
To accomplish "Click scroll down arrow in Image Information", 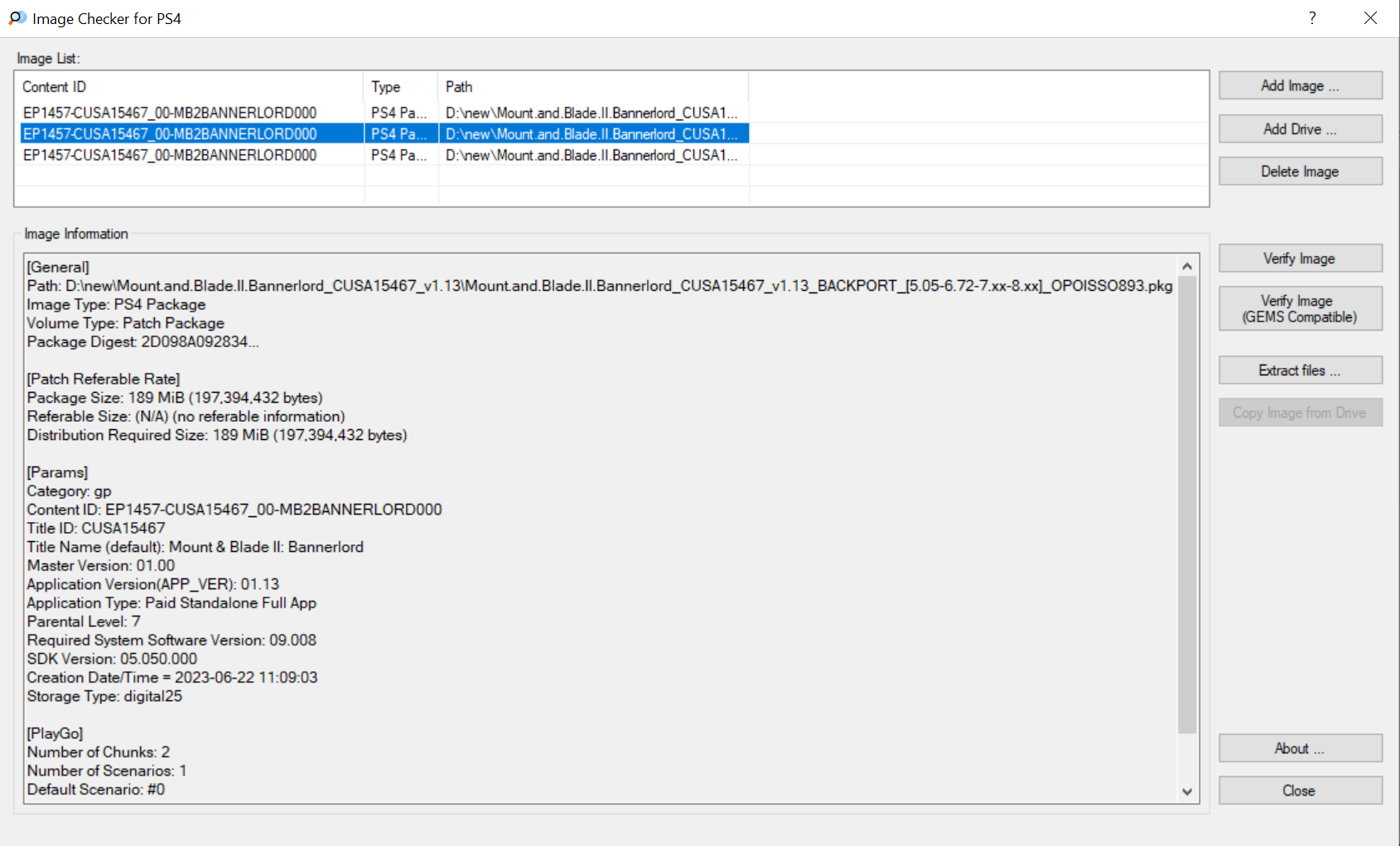I will (x=1187, y=791).
